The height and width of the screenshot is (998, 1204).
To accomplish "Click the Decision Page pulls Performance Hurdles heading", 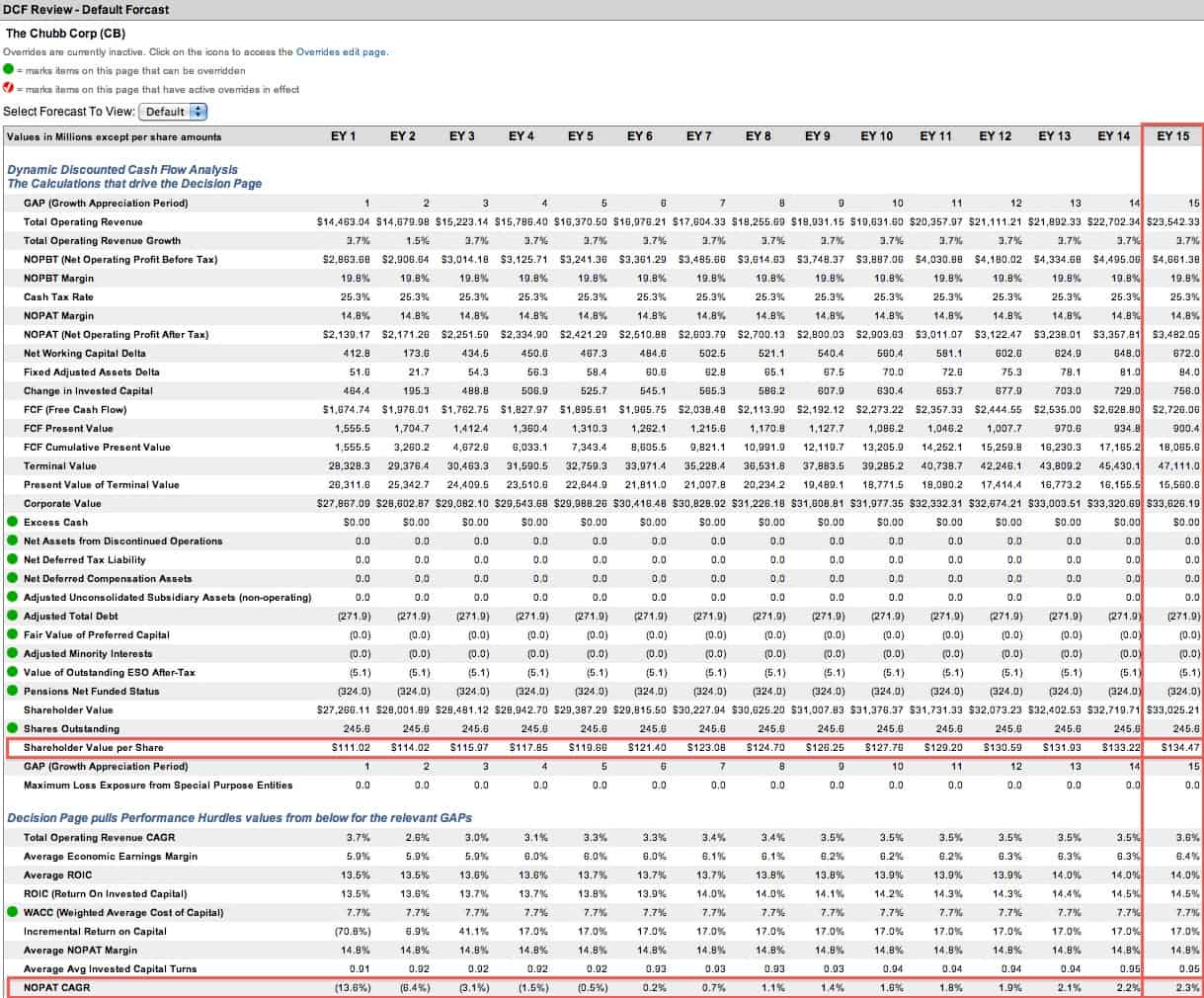I will tap(239, 817).
